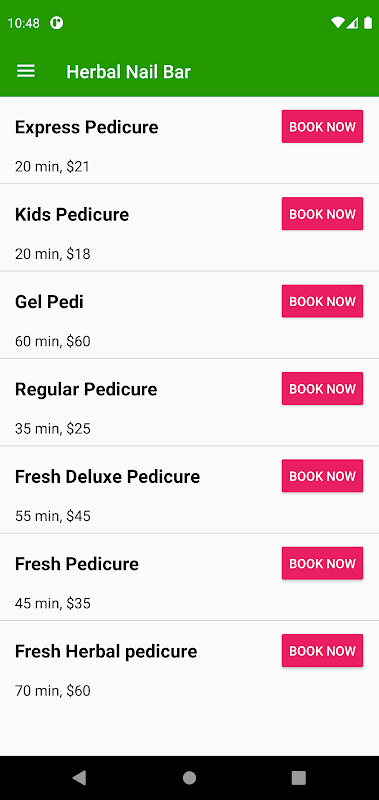Book the Fresh Herbal pedicure service
The height and width of the screenshot is (800, 379).
[x=322, y=651]
